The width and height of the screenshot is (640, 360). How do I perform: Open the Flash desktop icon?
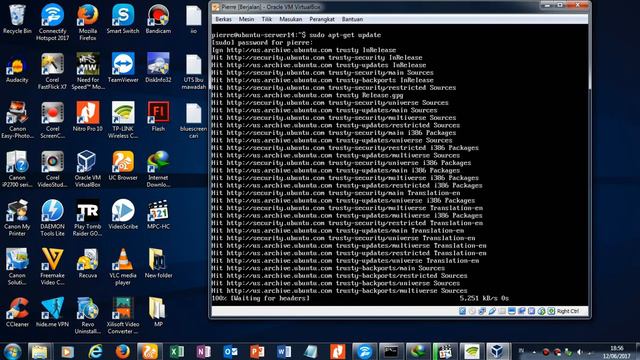click(158, 117)
